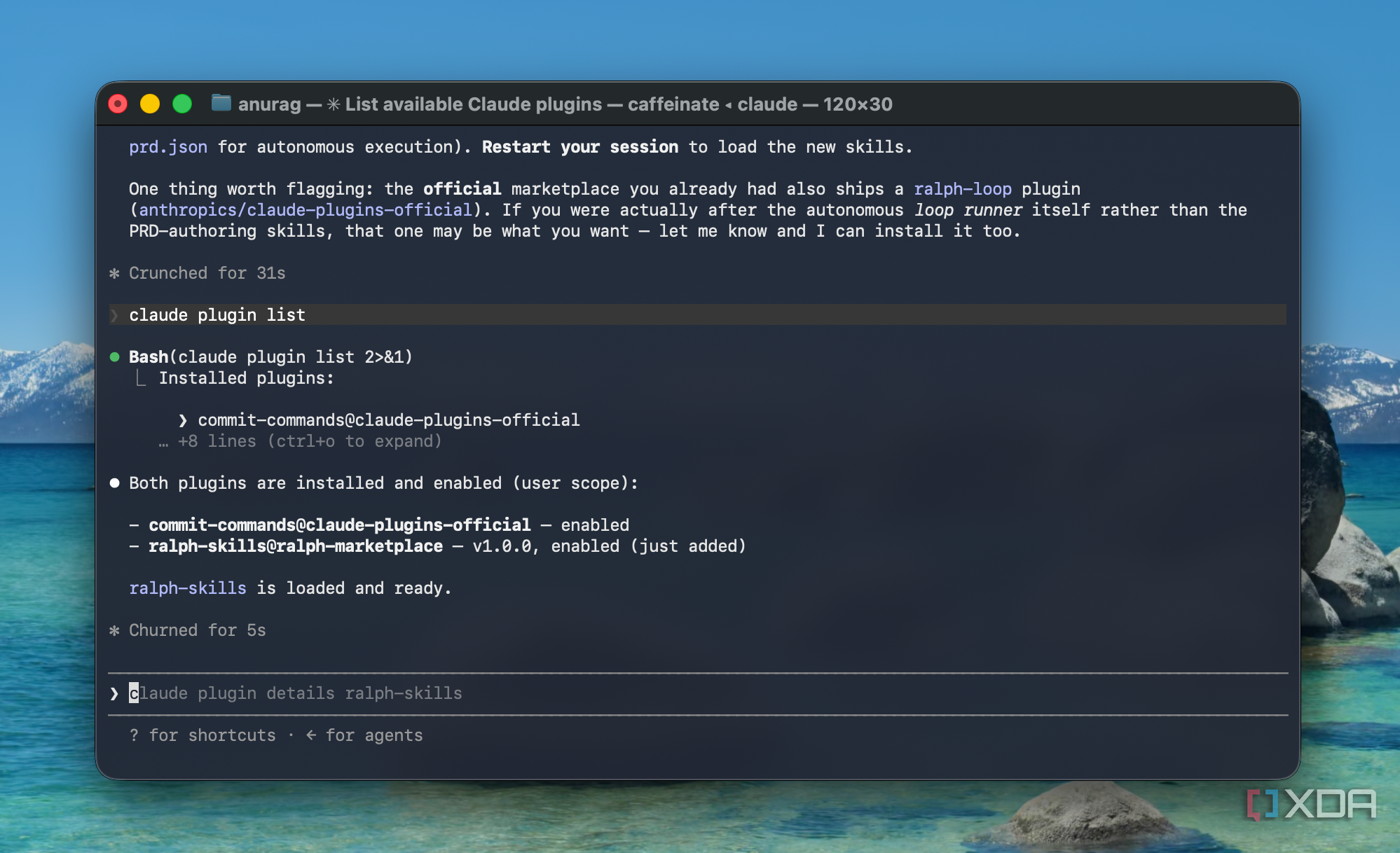Click the bold 'ralph-skills@ralph-marketplace' list entry

pyautogui.click(x=296, y=546)
